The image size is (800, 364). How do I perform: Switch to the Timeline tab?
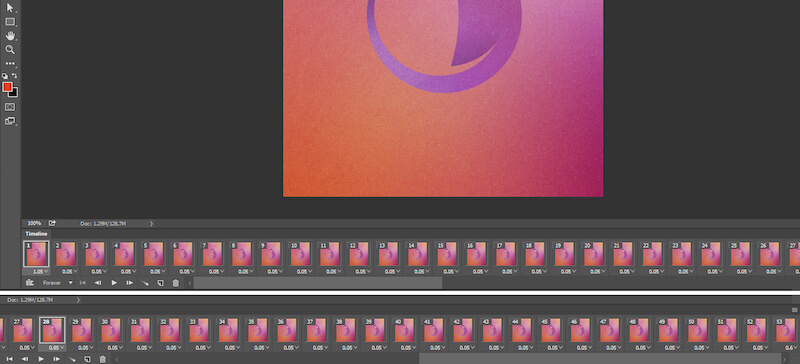click(36, 234)
